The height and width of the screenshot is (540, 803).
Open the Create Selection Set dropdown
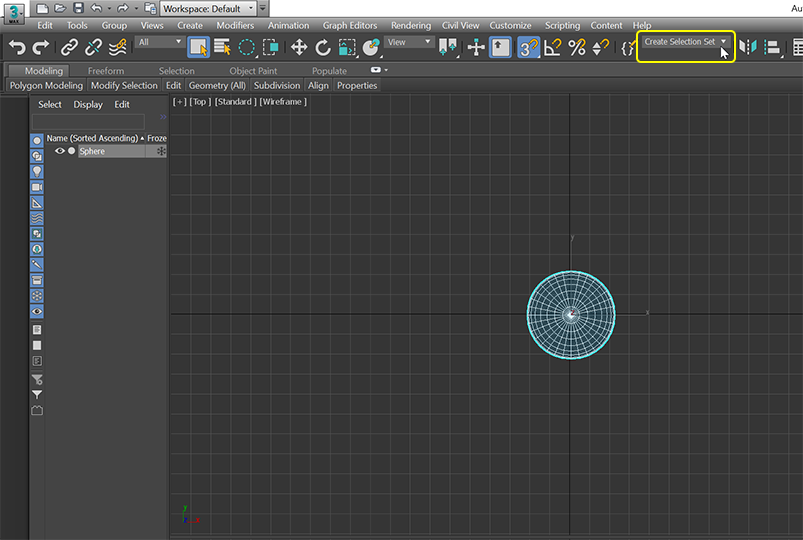click(686, 42)
